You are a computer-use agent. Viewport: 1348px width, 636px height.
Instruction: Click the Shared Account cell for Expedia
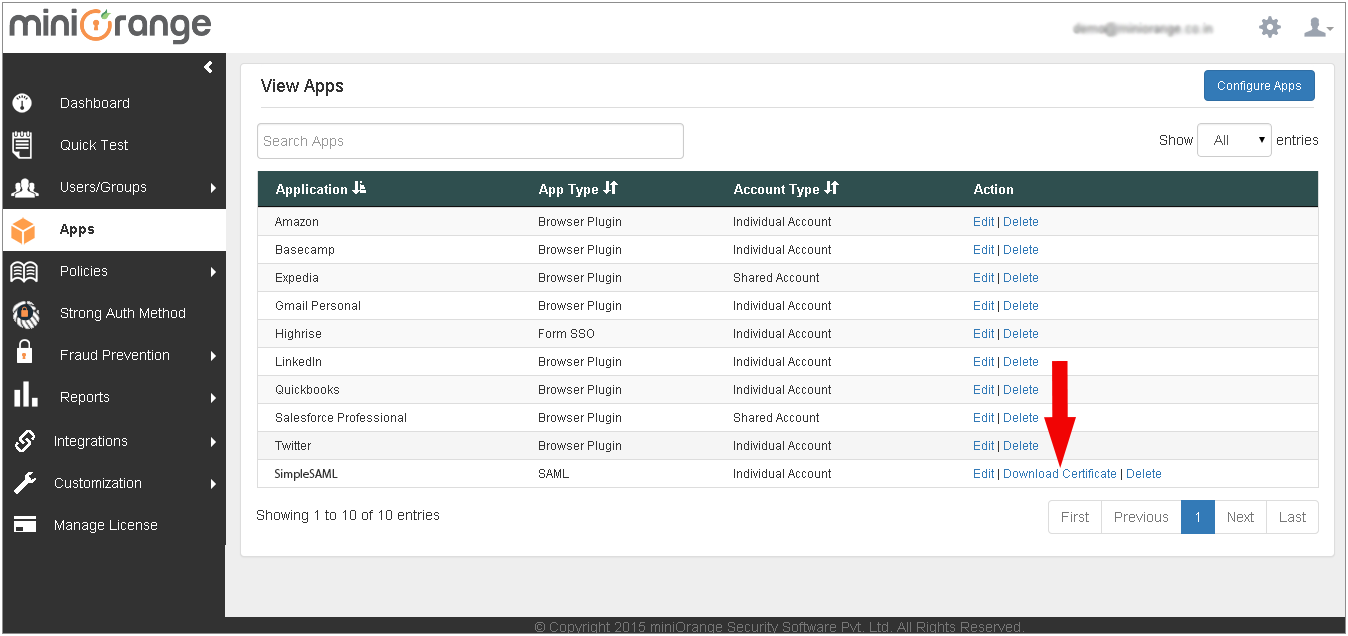776,278
